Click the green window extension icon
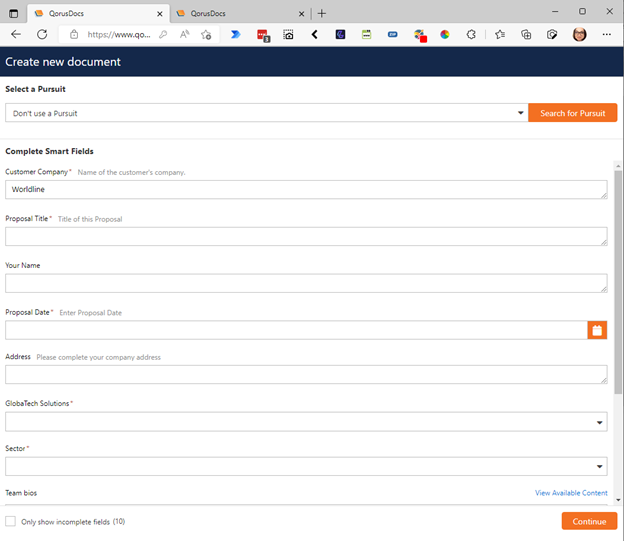This screenshot has width=624, height=541. pos(367,35)
